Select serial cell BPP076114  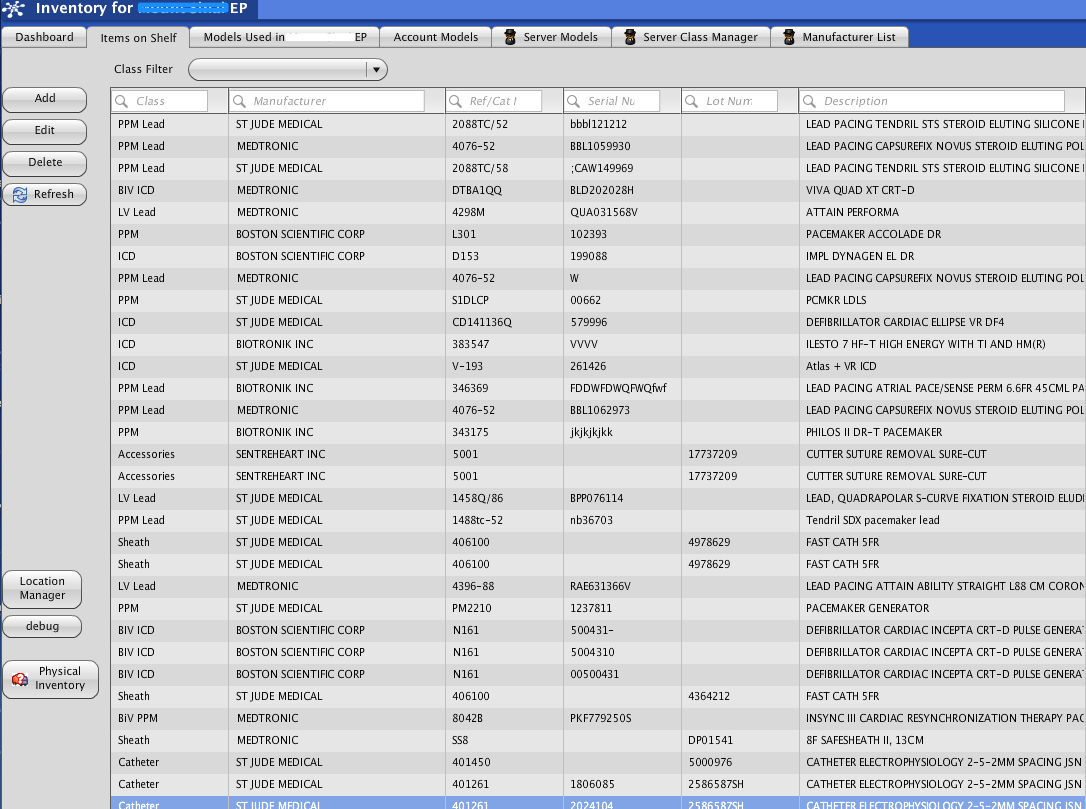click(x=596, y=499)
